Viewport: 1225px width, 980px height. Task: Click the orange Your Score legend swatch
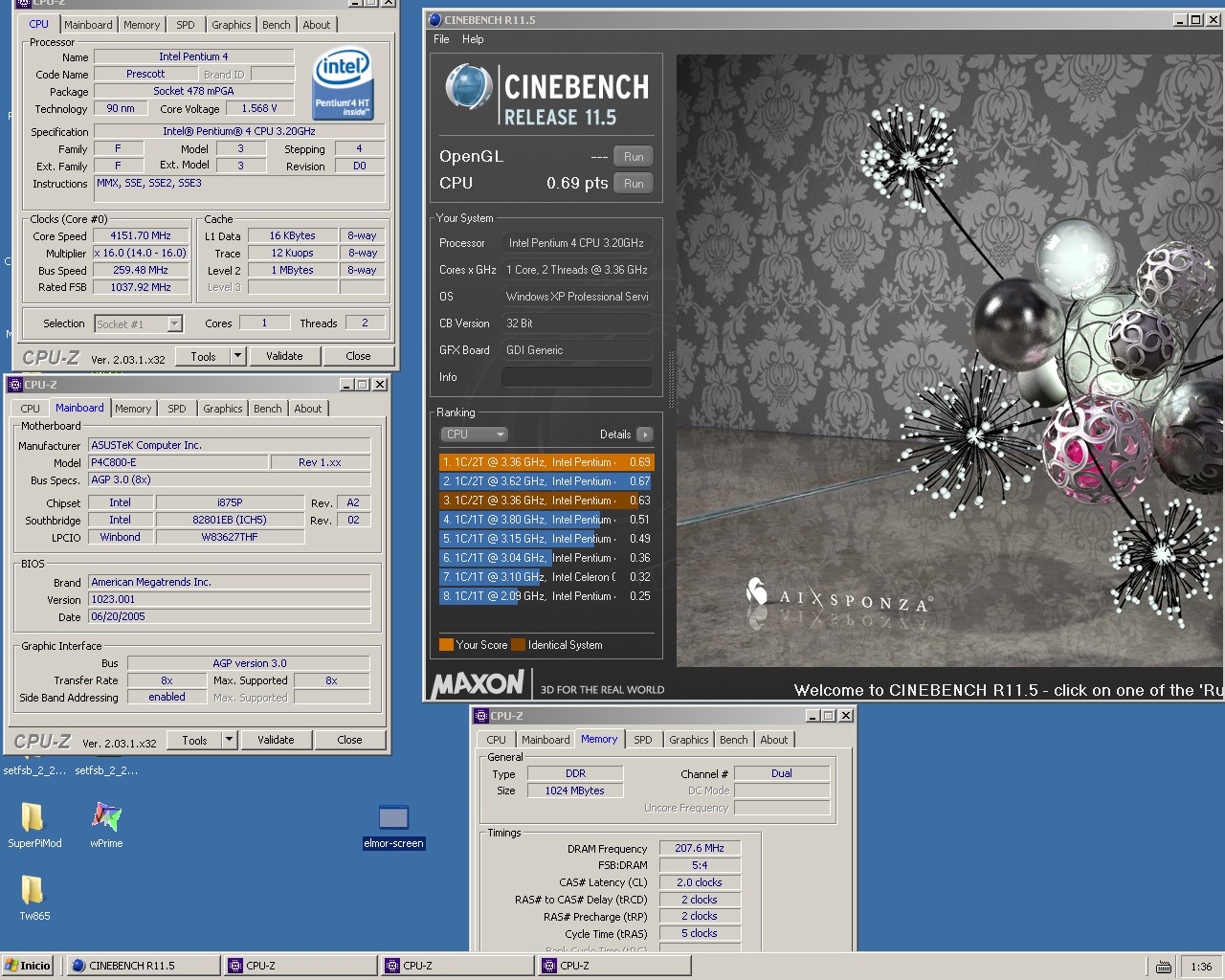tap(446, 645)
